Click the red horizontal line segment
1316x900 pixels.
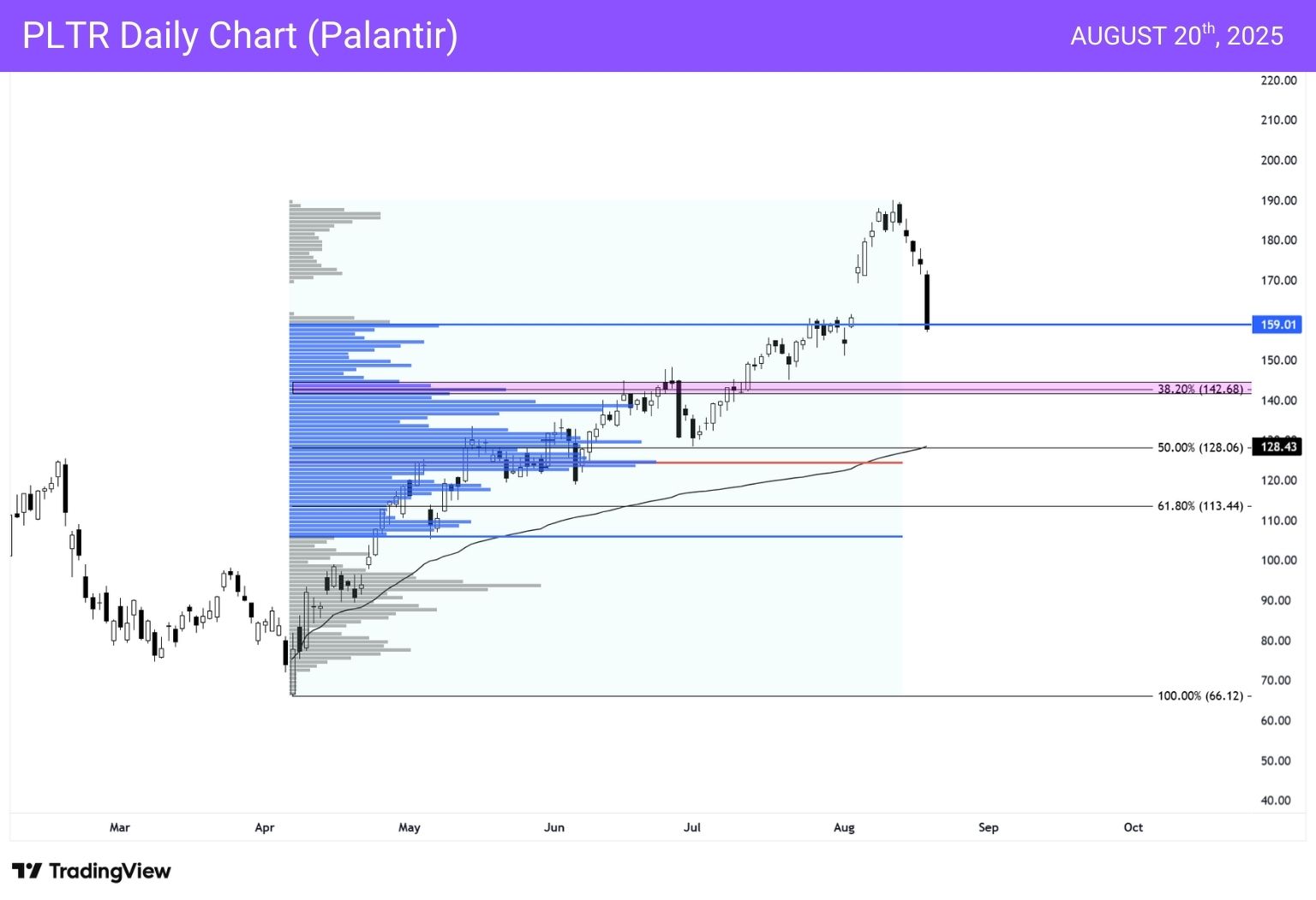coord(779,462)
